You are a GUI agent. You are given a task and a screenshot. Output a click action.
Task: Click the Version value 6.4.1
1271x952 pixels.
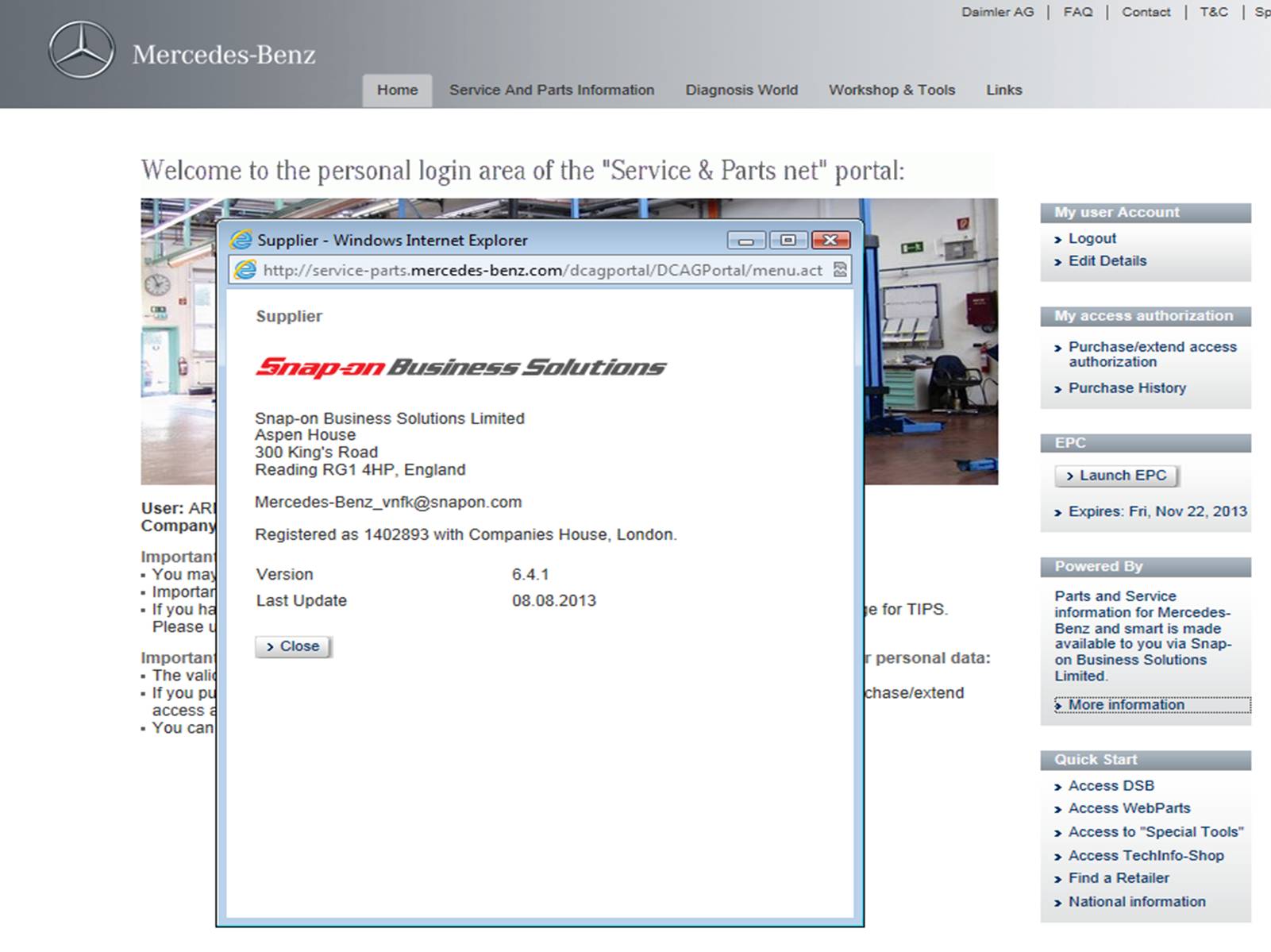(530, 574)
